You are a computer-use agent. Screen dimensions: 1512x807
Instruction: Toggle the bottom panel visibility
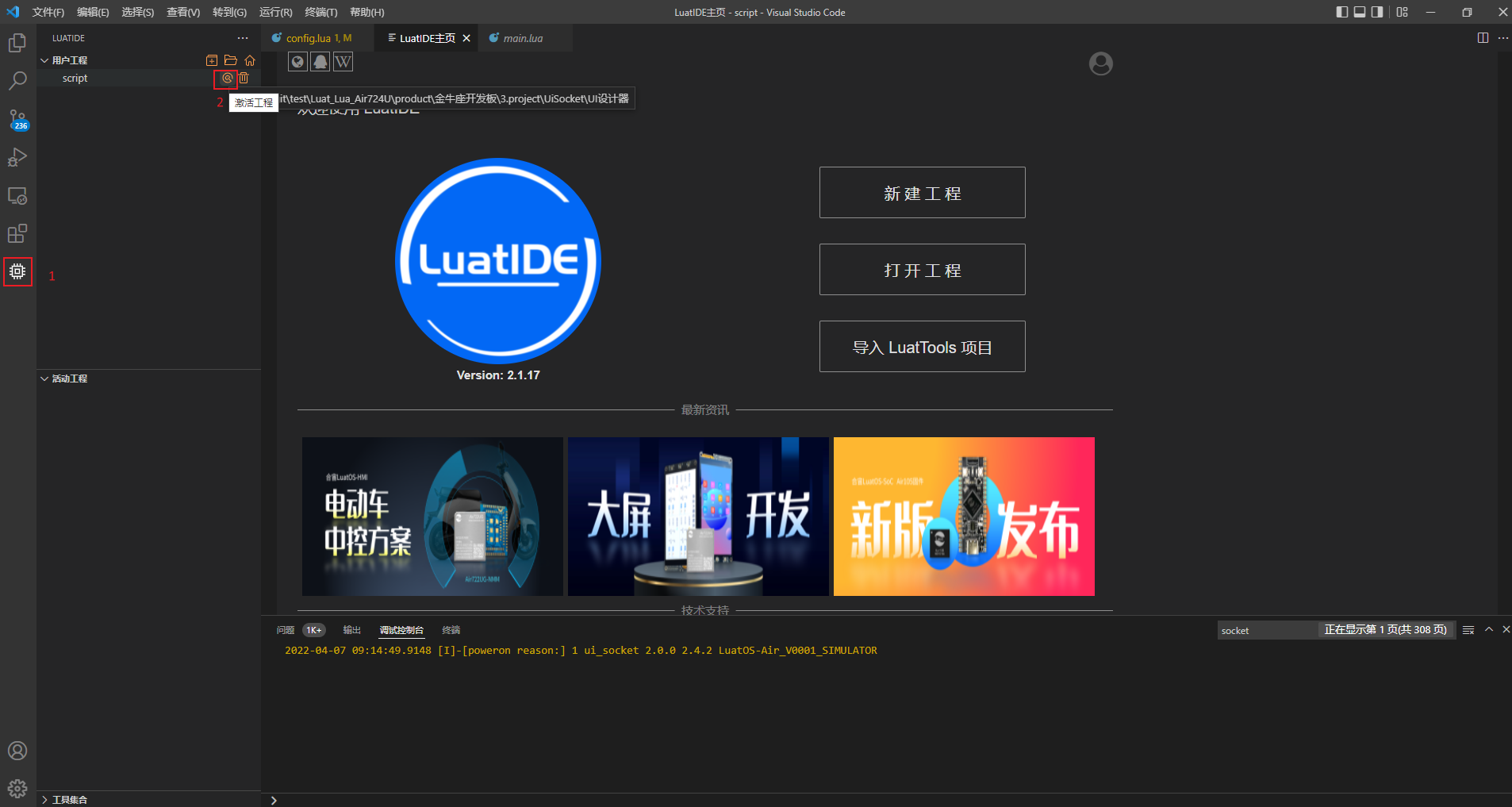(x=1360, y=12)
